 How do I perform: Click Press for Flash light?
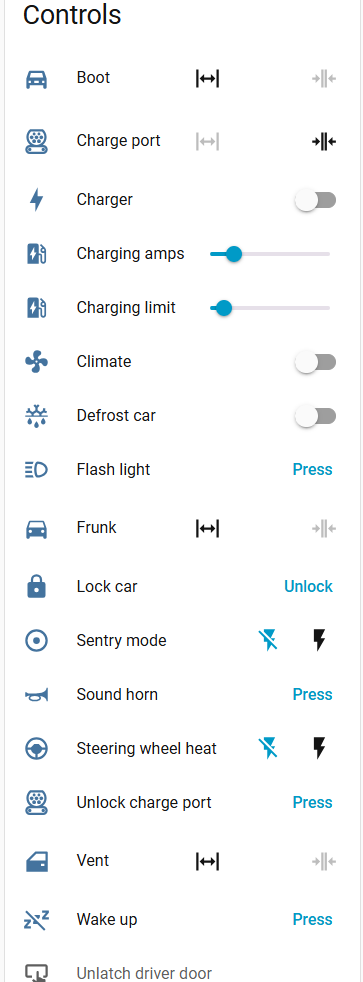click(x=312, y=470)
